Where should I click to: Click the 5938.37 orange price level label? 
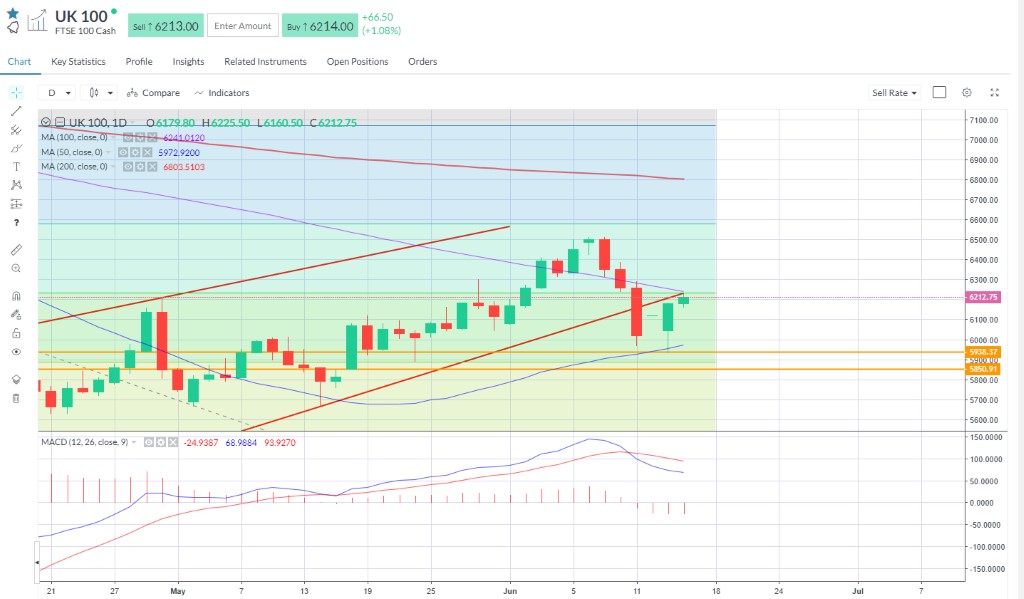(983, 352)
